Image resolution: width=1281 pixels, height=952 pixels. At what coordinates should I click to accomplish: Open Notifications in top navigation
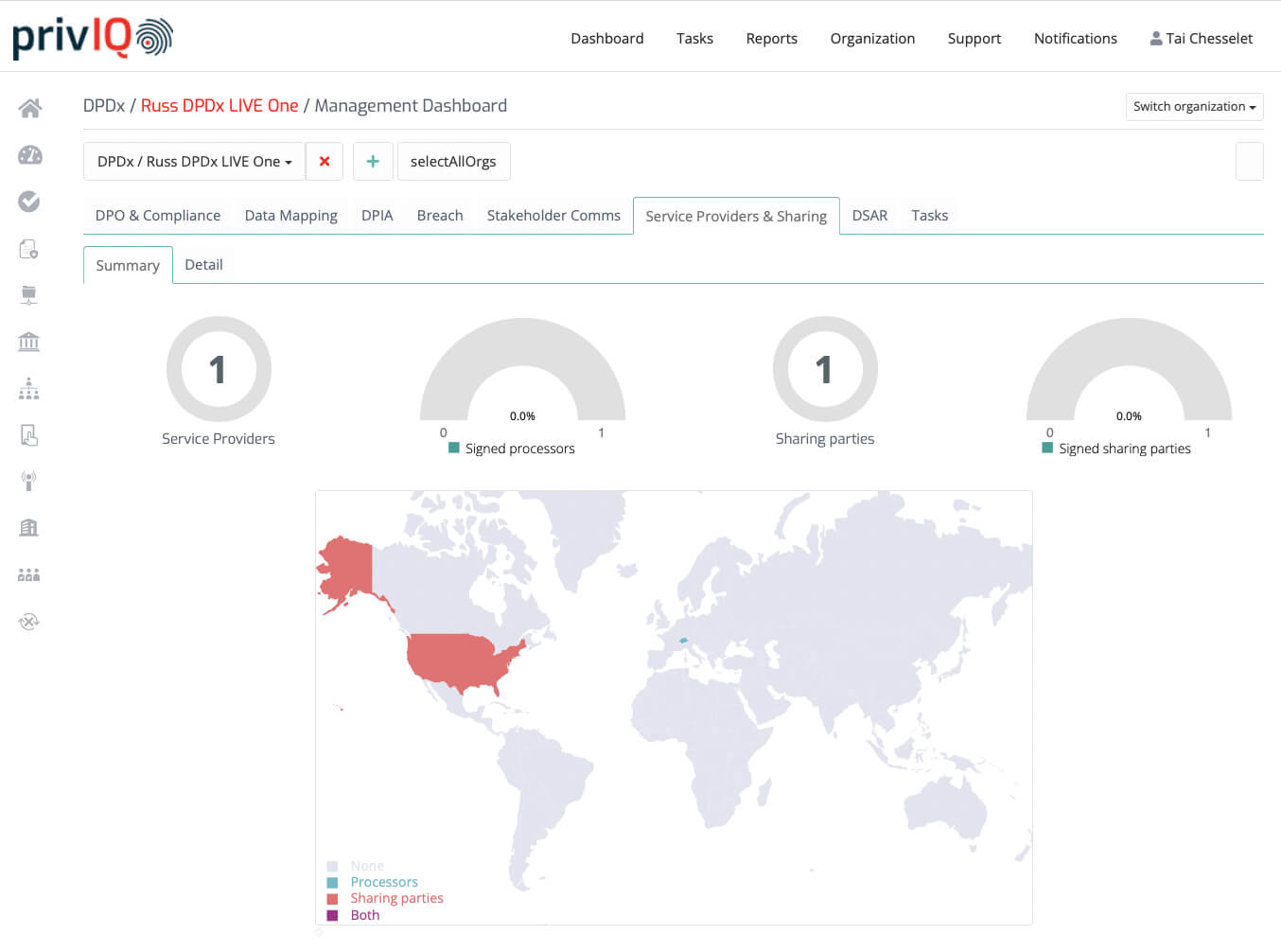1076,38
